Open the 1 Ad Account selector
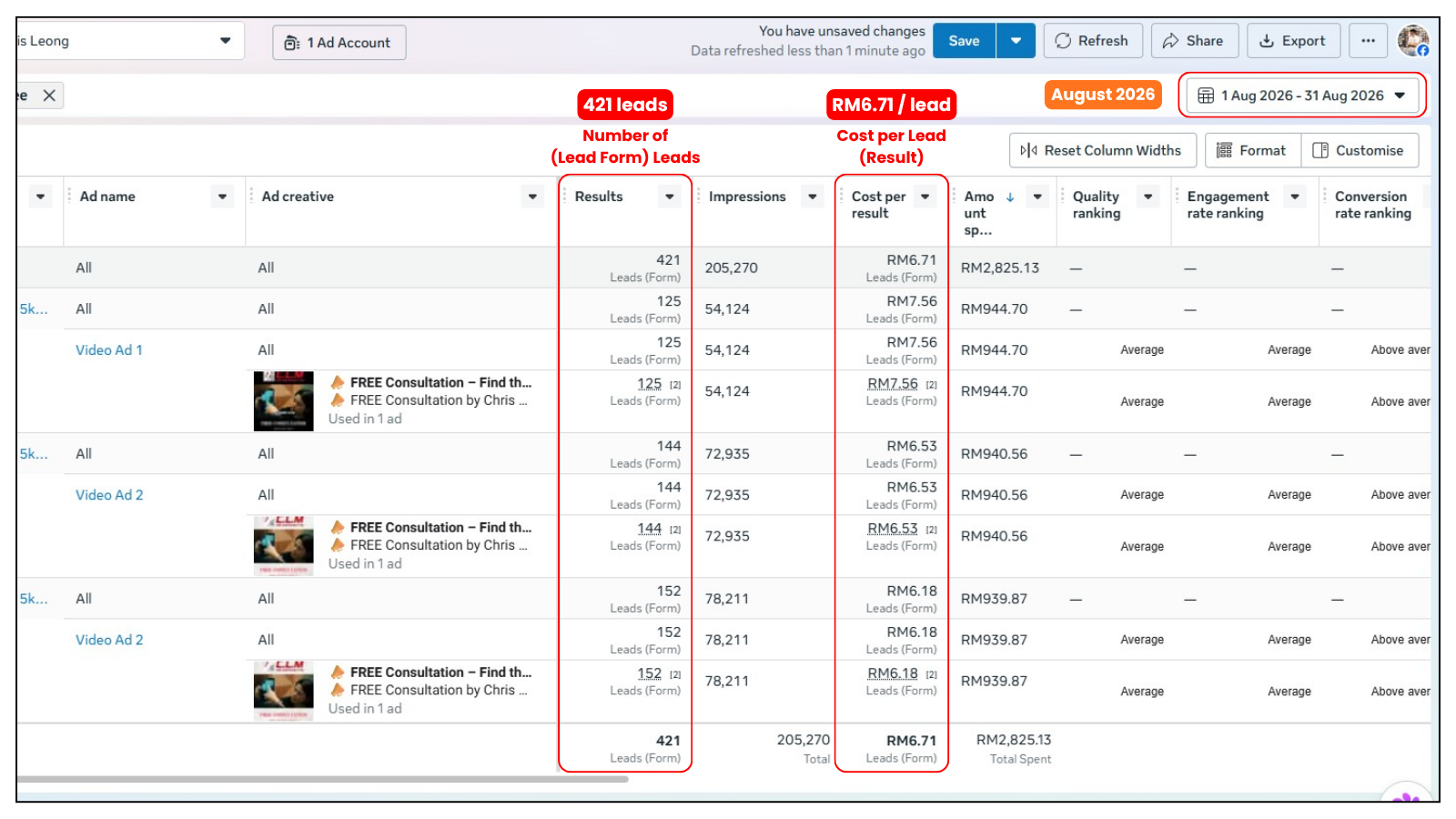This screenshot has width=1456, height=819. tap(339, 43)
